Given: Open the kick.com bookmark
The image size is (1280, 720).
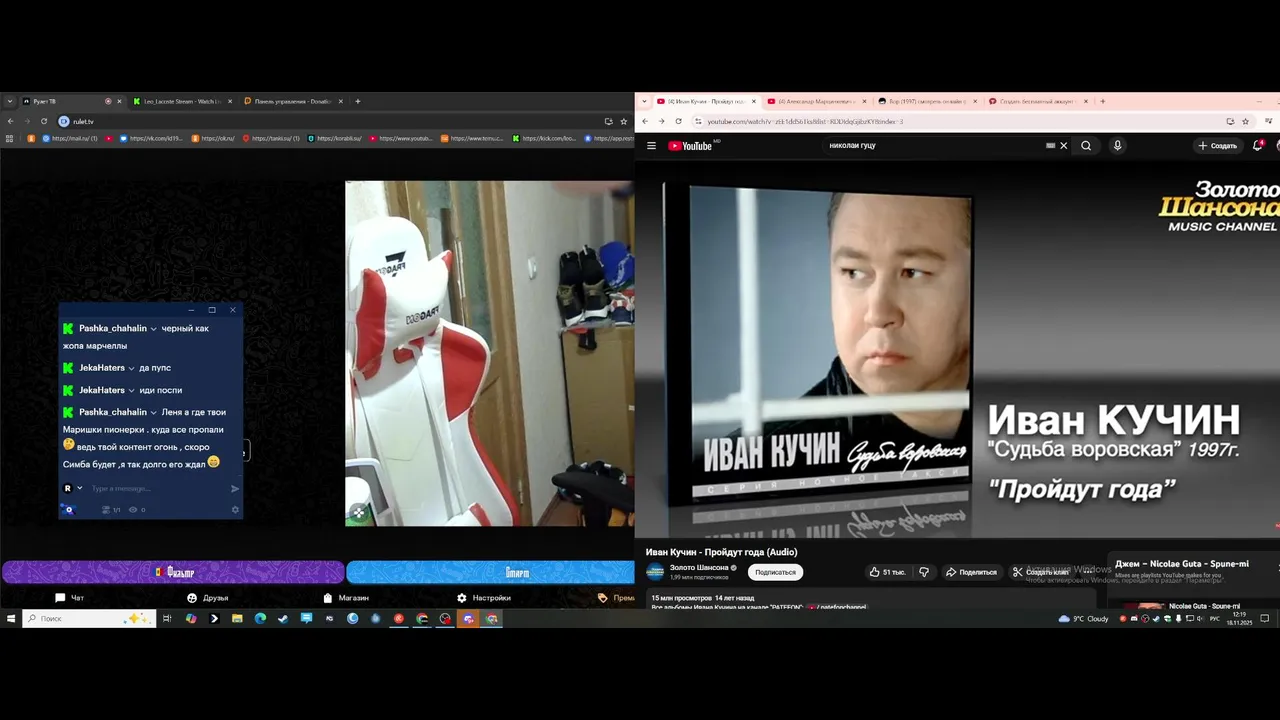Looking at the screenshot, I should 545,138.
